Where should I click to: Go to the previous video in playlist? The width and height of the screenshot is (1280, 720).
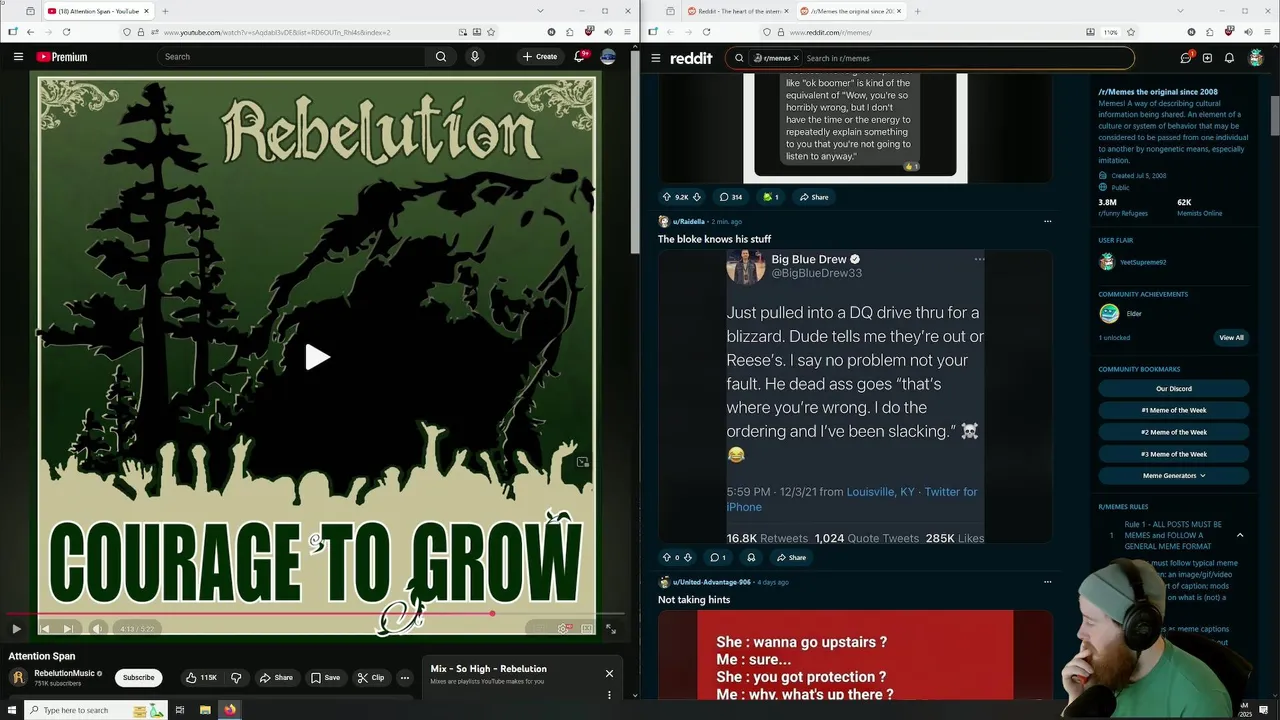tap(44, 629)
